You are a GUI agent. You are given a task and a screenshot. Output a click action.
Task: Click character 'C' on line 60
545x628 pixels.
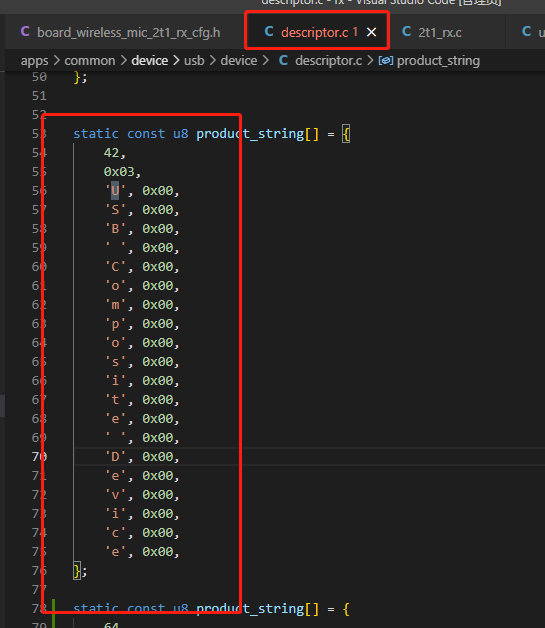(115, 267)
